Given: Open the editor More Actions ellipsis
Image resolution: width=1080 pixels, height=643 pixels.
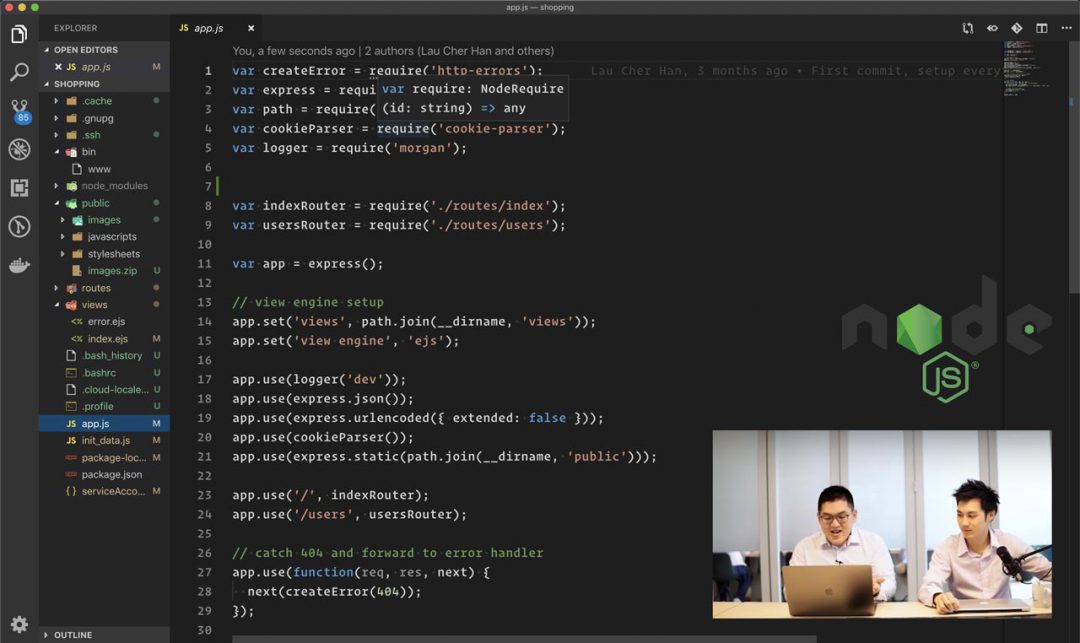Looking at the screenshot, I should (x=1066, y=28).
